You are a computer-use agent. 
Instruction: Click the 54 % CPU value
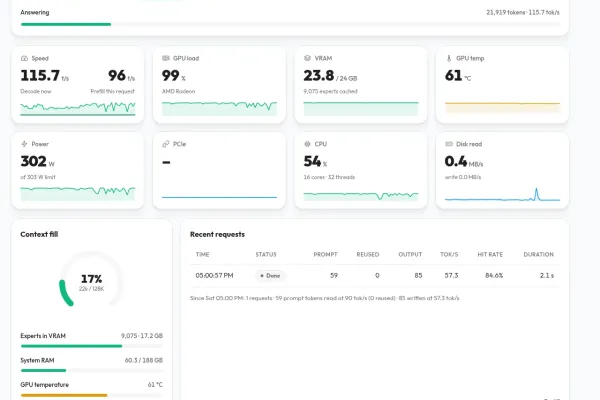[x=315, y=162]
